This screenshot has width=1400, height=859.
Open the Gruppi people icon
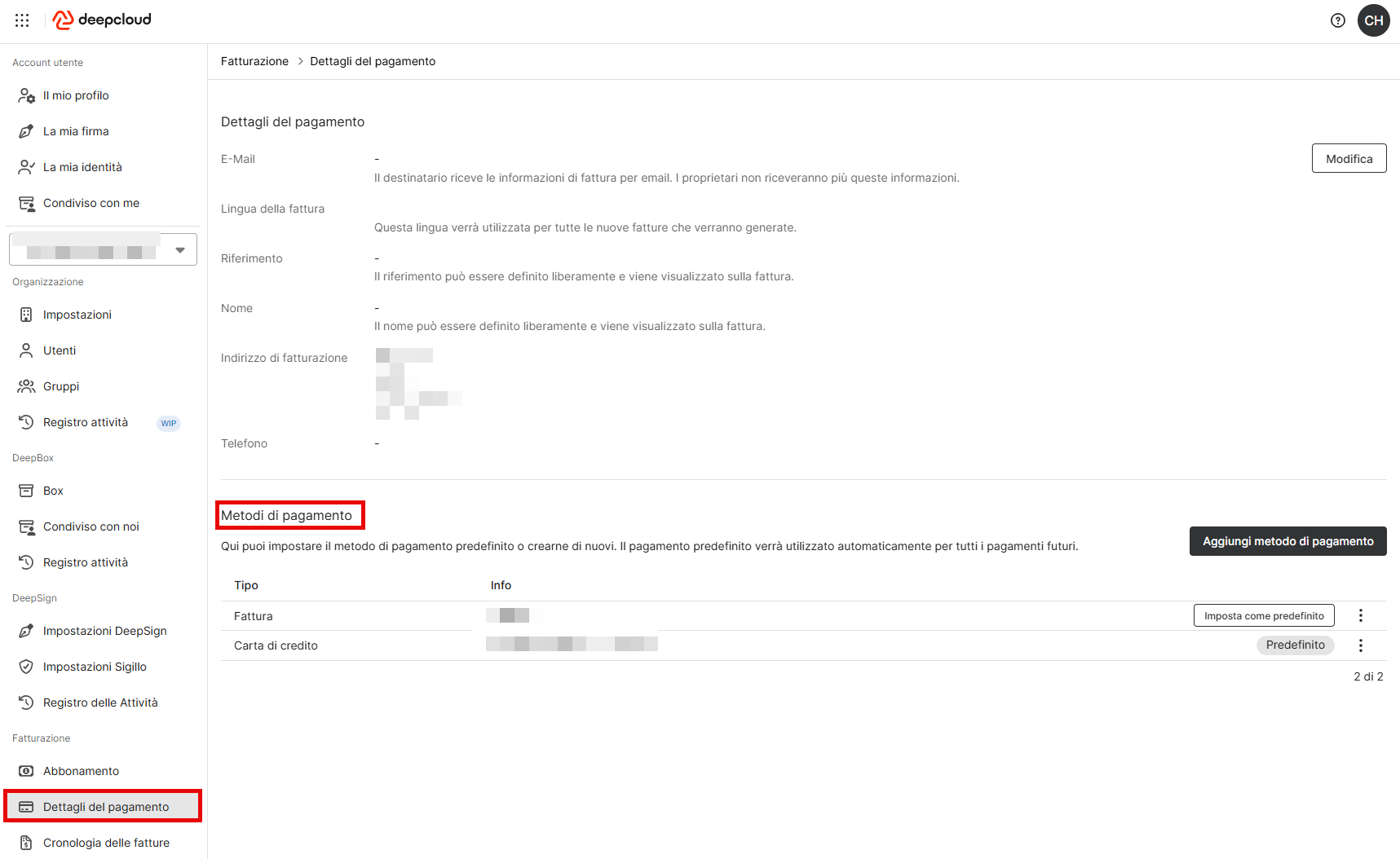point(26,386)
